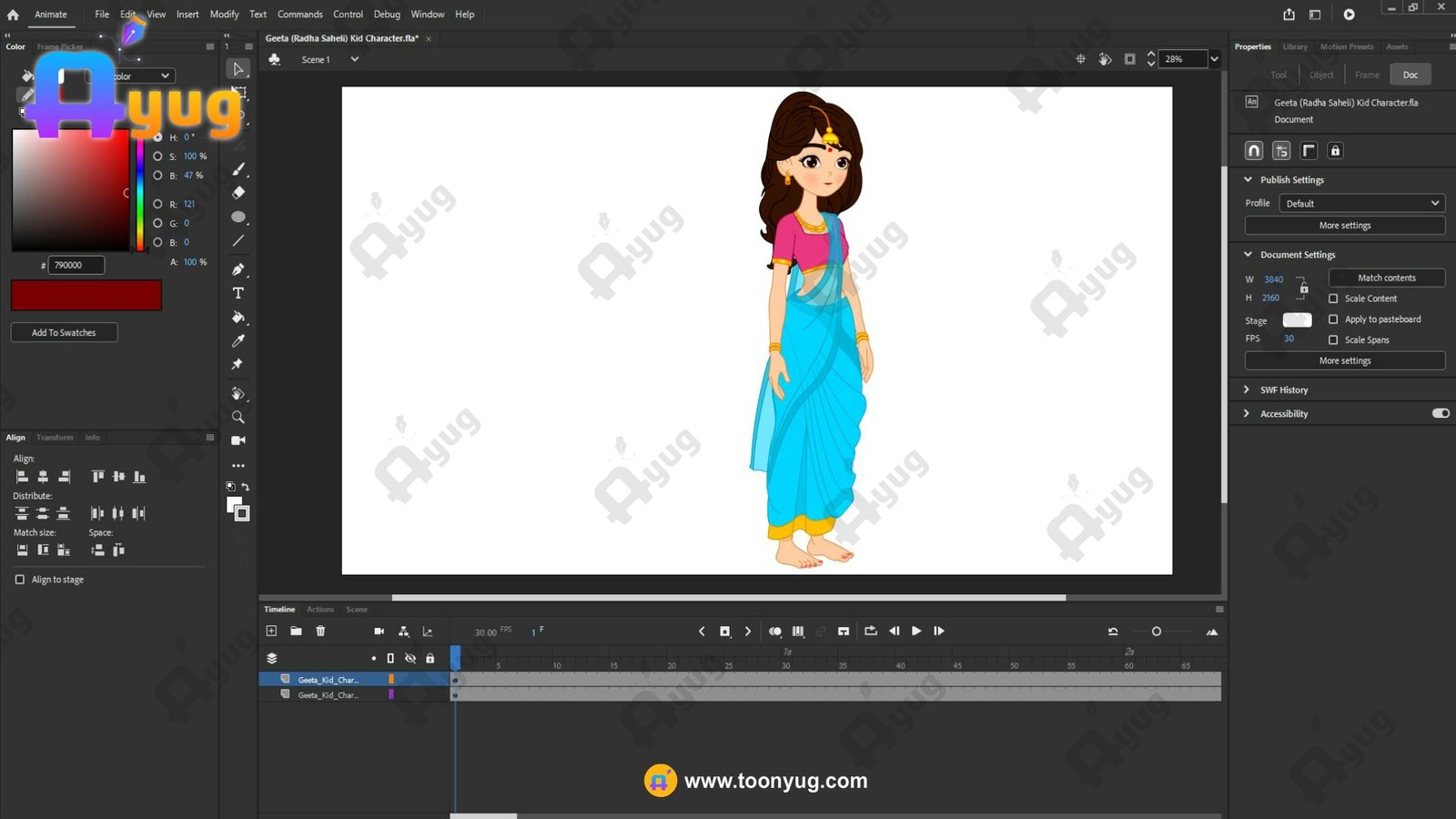Toggle loop playback in timeline
This screenshot has width=1456, height=819.
[871, 631]
